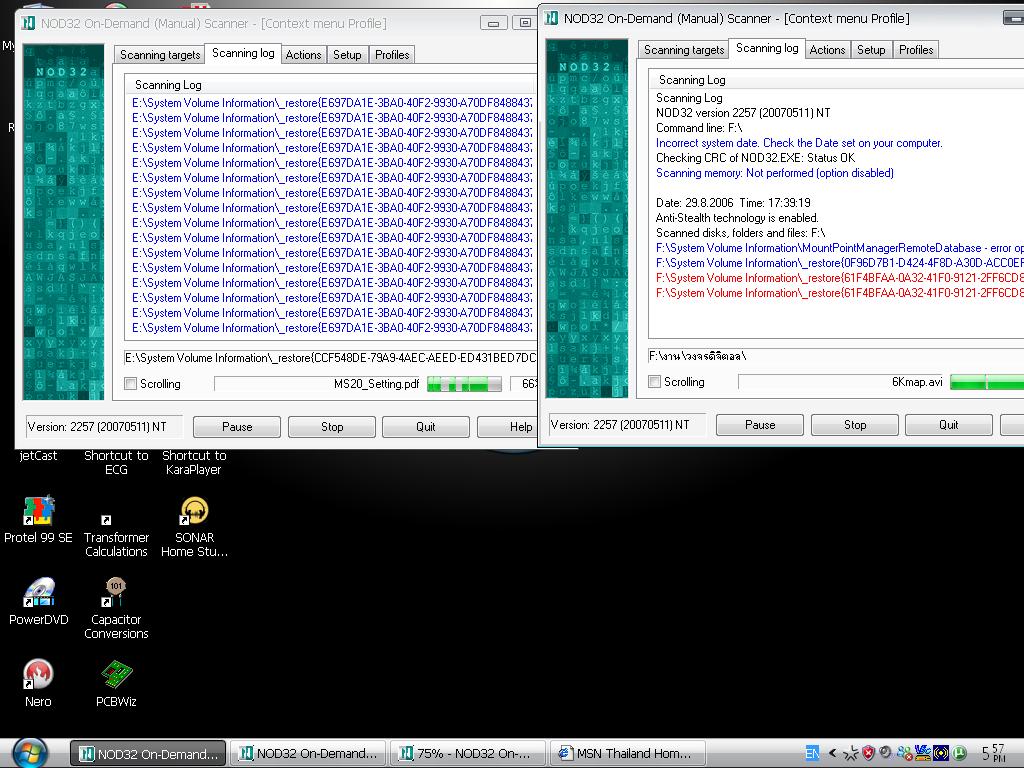Click the right window version status field
This screenshot has height=768, width=1024.
click(x=627, y=425)
